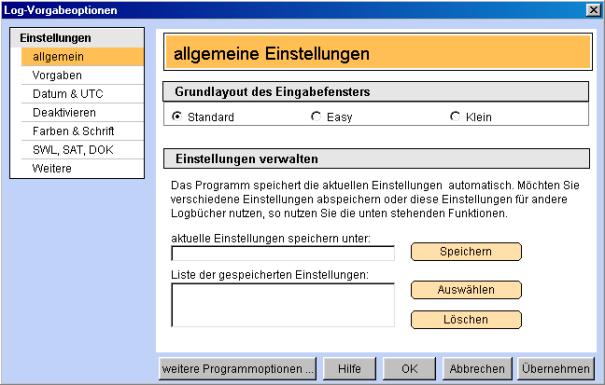Click the Löschen button

click(466, 319)
